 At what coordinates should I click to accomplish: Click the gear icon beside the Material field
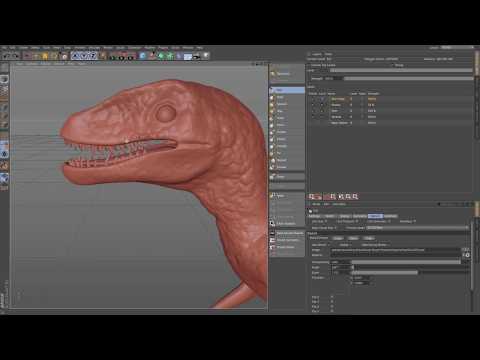tap(467, 255)
